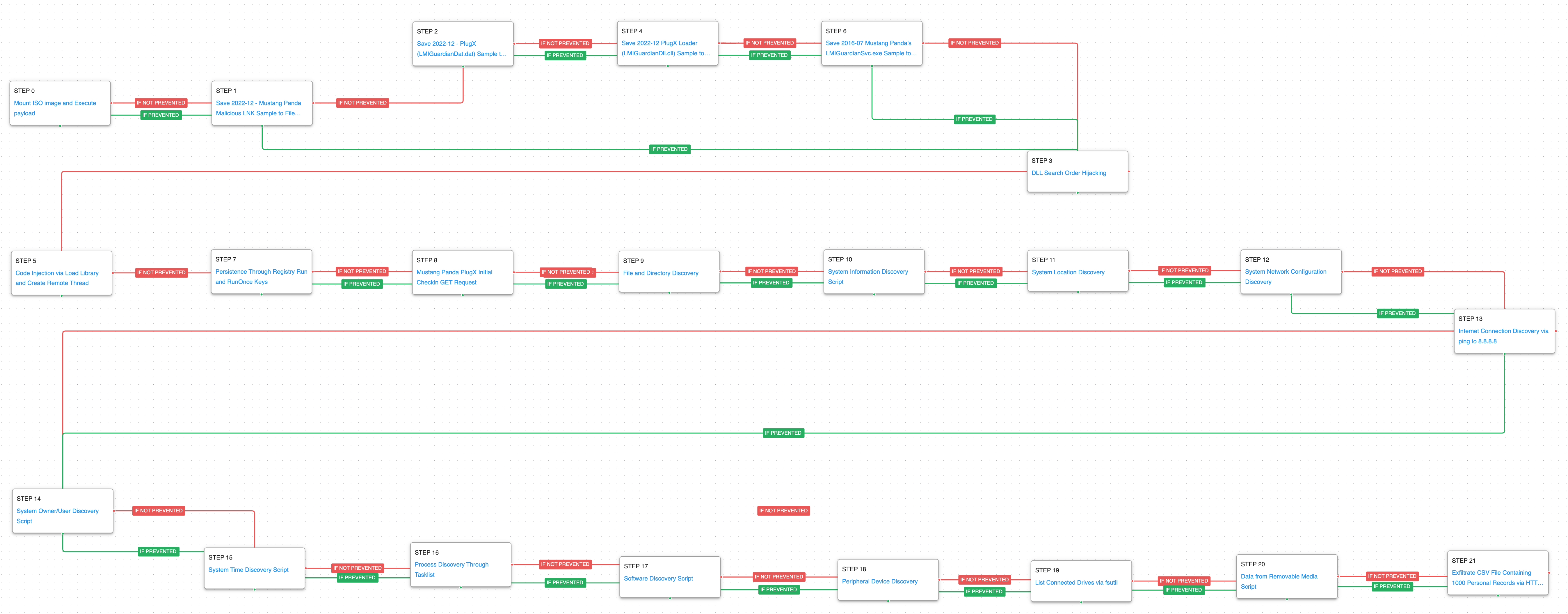This screenshot has height=614, width=1568.
Task: Open Step 3 DLL Search Order Hijacking
Action: (x=1068, y=173)
